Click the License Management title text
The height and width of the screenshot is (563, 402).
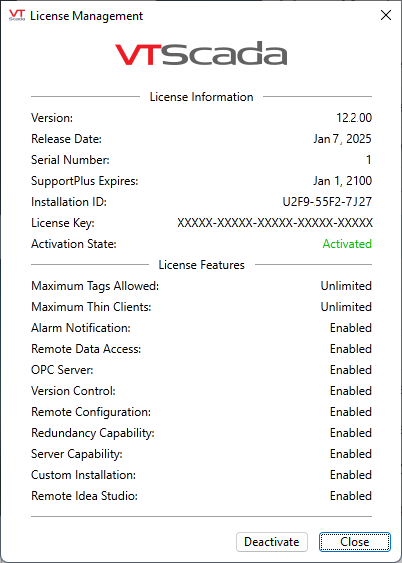coord(87,16)
